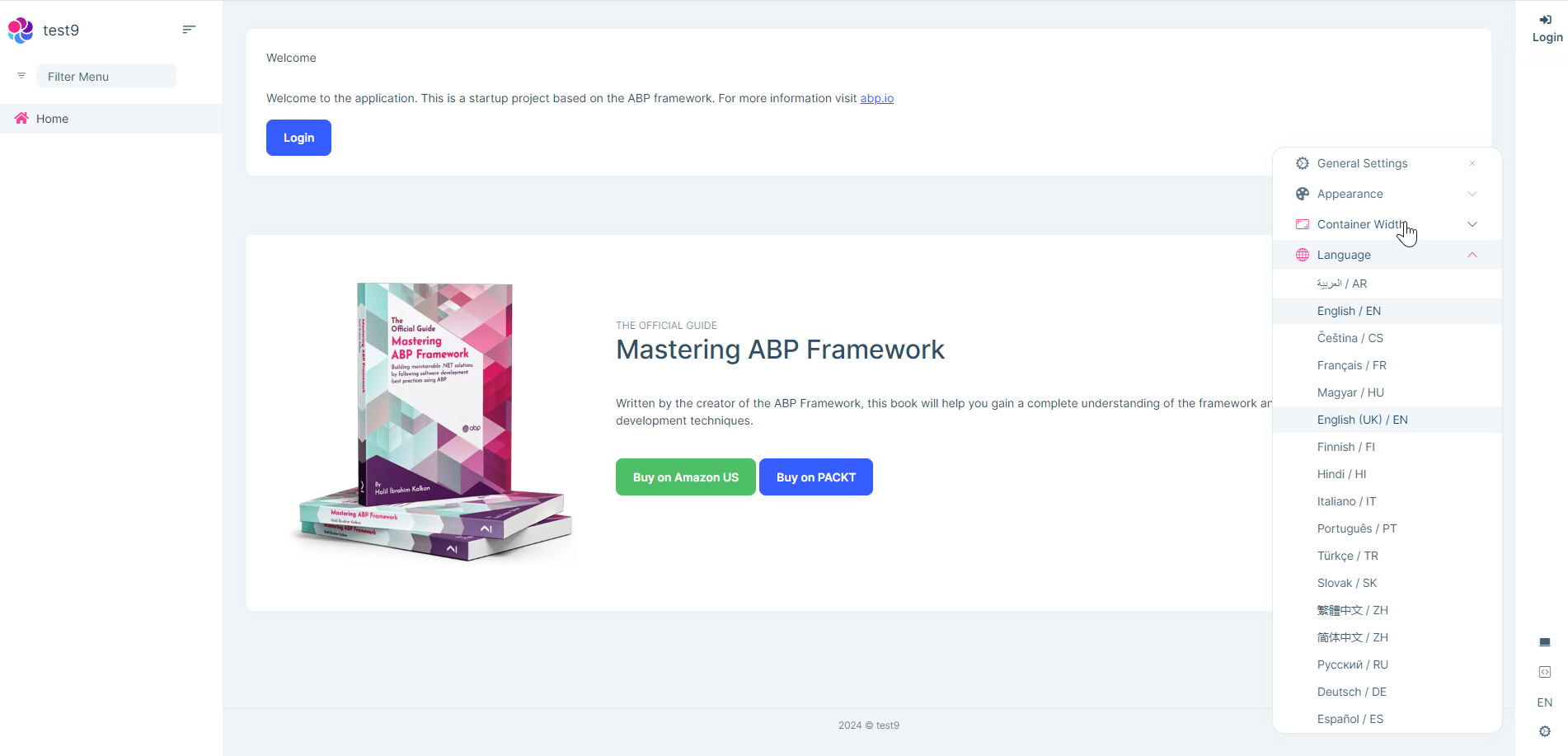The image size is (1568, 756).
Task: Choose Português / PT language
Action: point(1387,528)
